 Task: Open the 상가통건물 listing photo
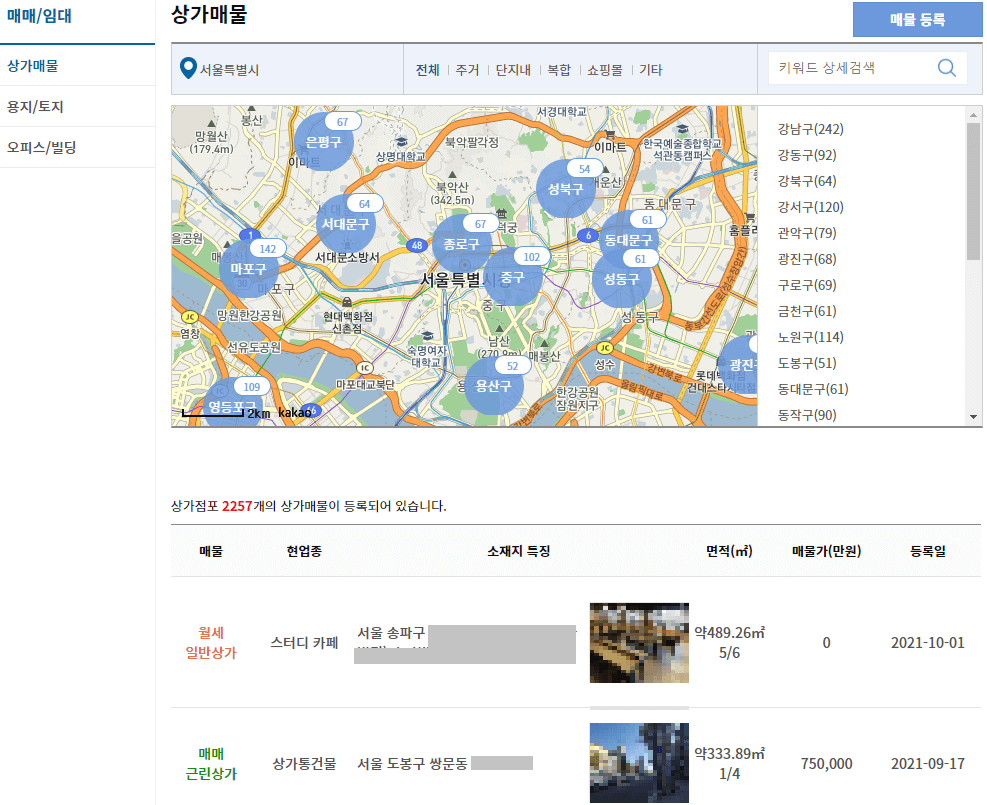tap(639, 763)
